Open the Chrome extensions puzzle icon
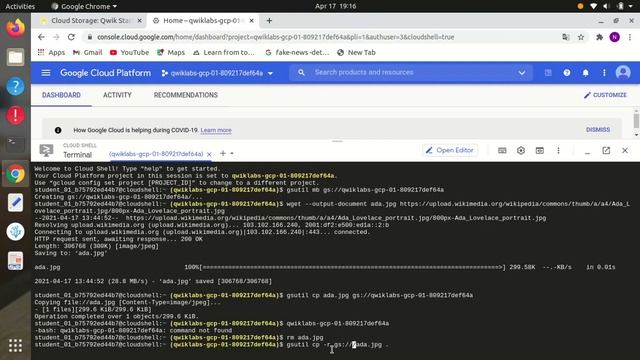The width and height of the screenshot is (640, 360). click(x=599, y=37)
